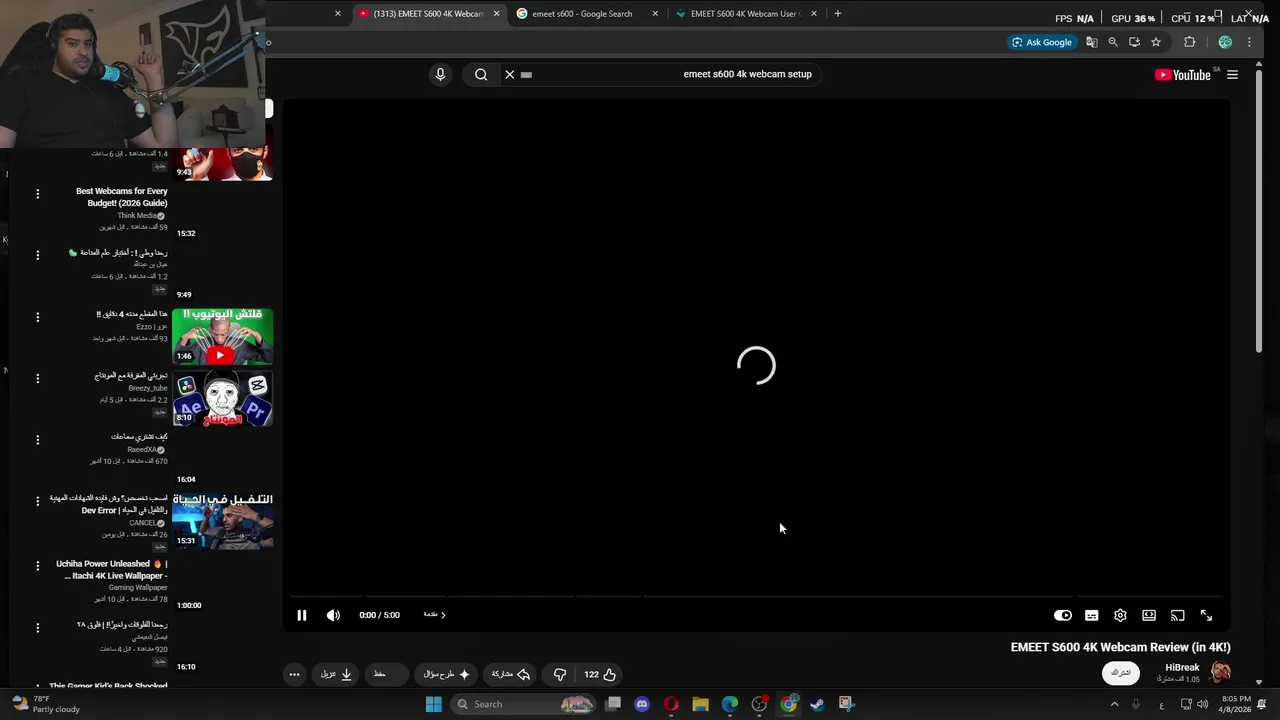Open HiBreak channel avatar
This screenshot has height=720, width=1280.
tap(1220, 672)
